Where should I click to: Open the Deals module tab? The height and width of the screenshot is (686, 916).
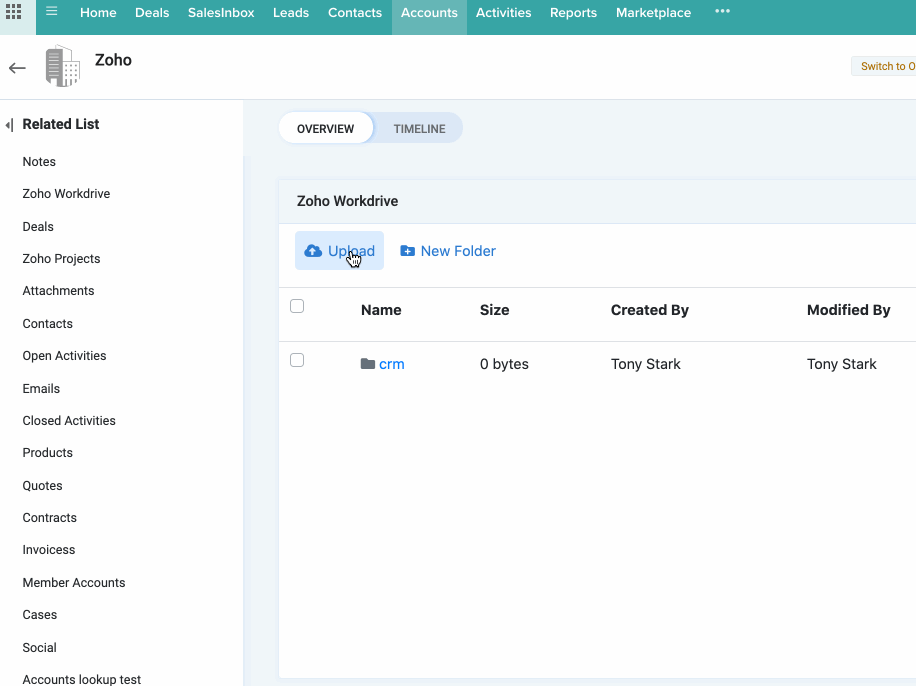[152, 13]
